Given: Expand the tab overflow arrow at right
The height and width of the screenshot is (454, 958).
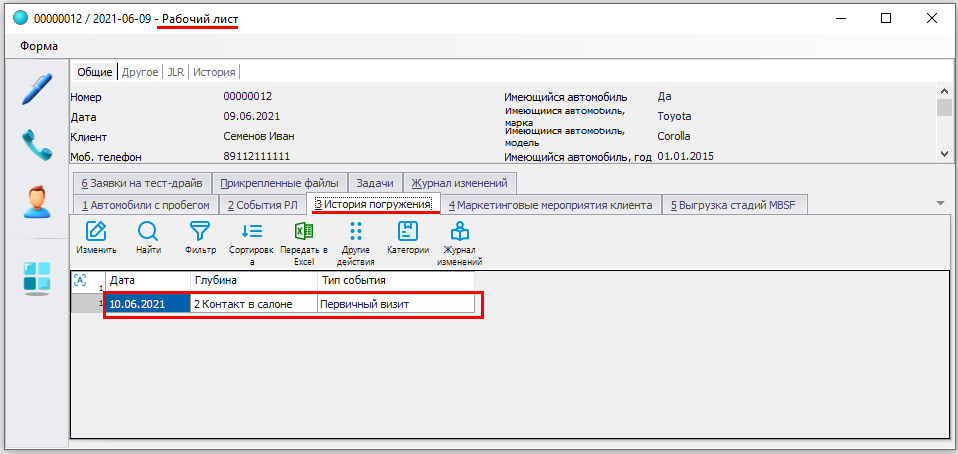Looking at the screenshot, I should point(939,203).
